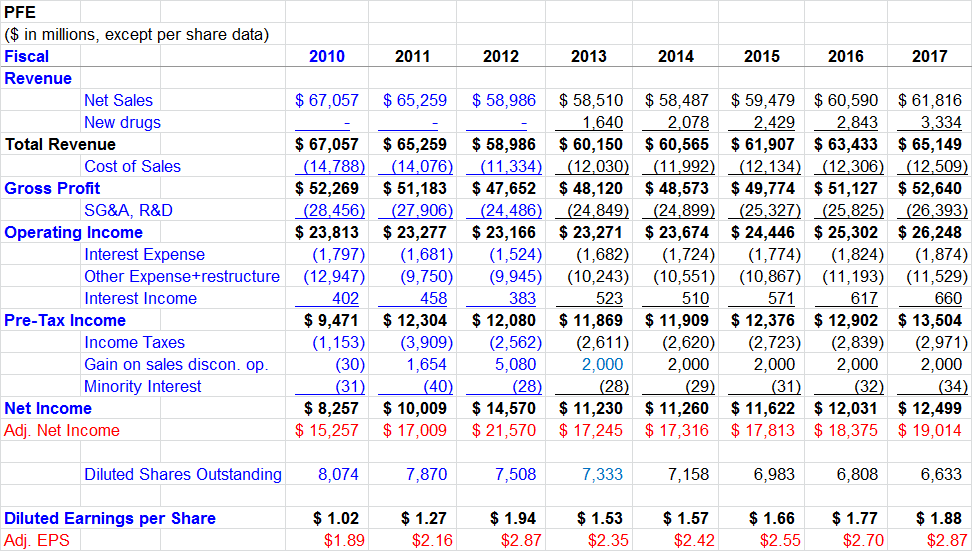Viewport: 972px width, 551px height.
Task: Click the Adj. Net Income label
Action: point(62,431)
